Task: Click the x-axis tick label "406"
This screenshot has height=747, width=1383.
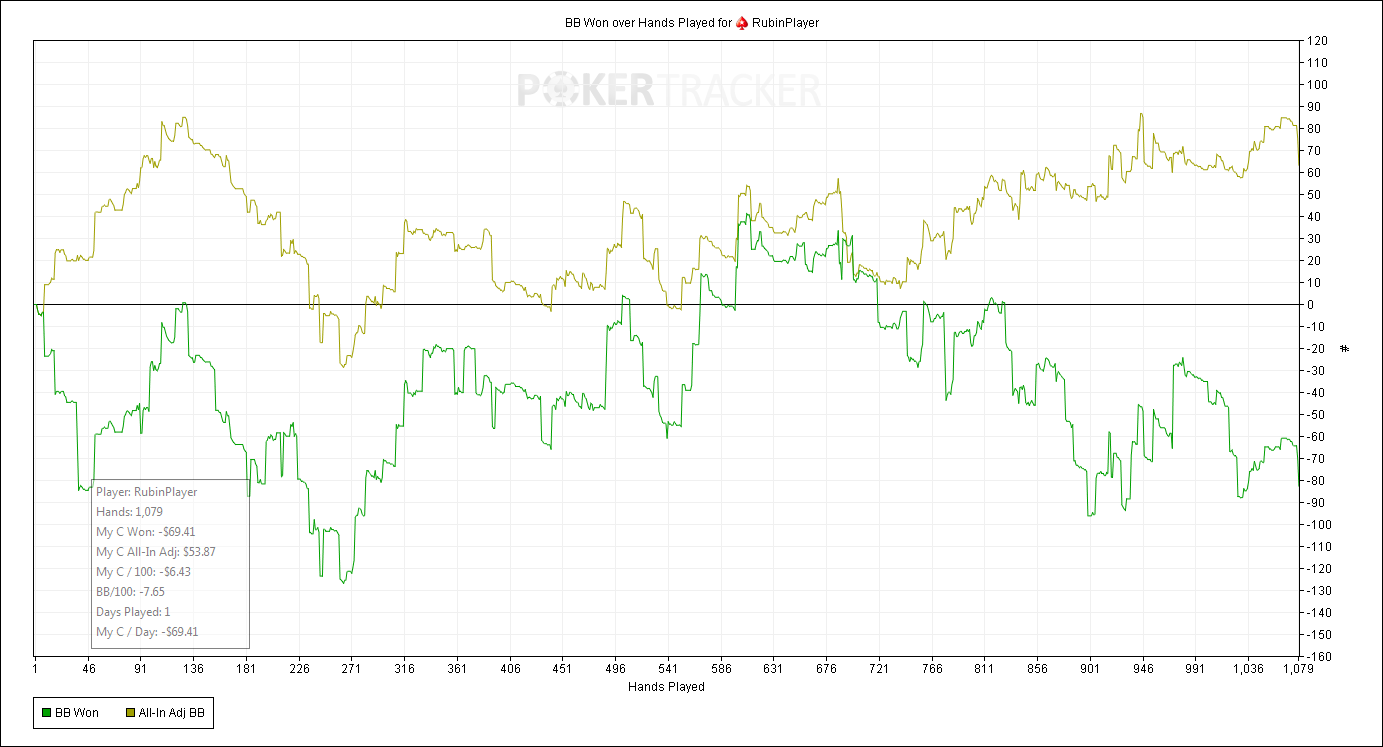Action: (509, 669)
